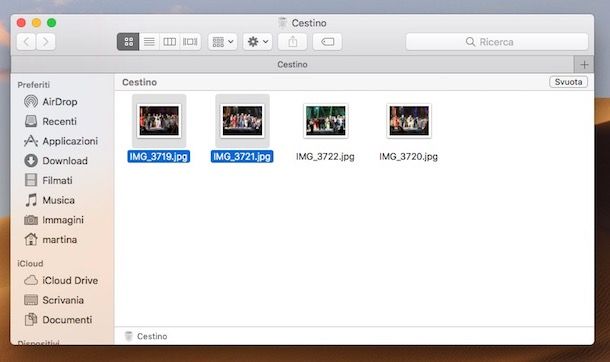Click the IMG_3719.jpg file name label
Image resolution: width=610 pixels, height=362 pixels.
159,157
